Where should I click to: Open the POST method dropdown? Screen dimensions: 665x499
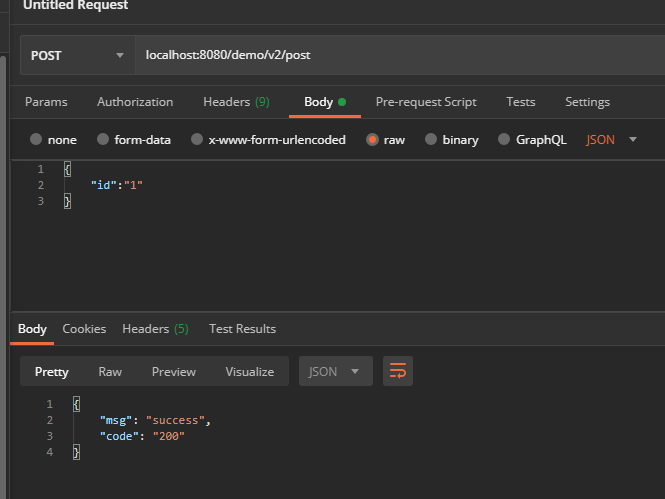click(78, 55)
